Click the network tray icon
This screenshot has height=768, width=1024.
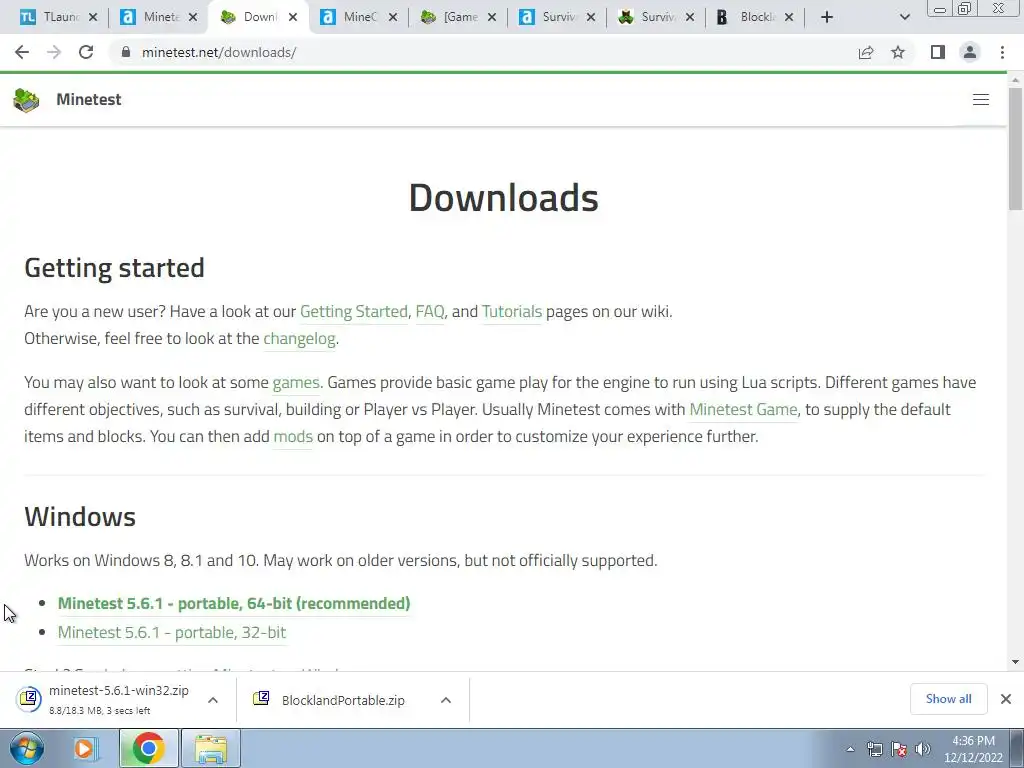pyautogui.click(x=874, y=749)
